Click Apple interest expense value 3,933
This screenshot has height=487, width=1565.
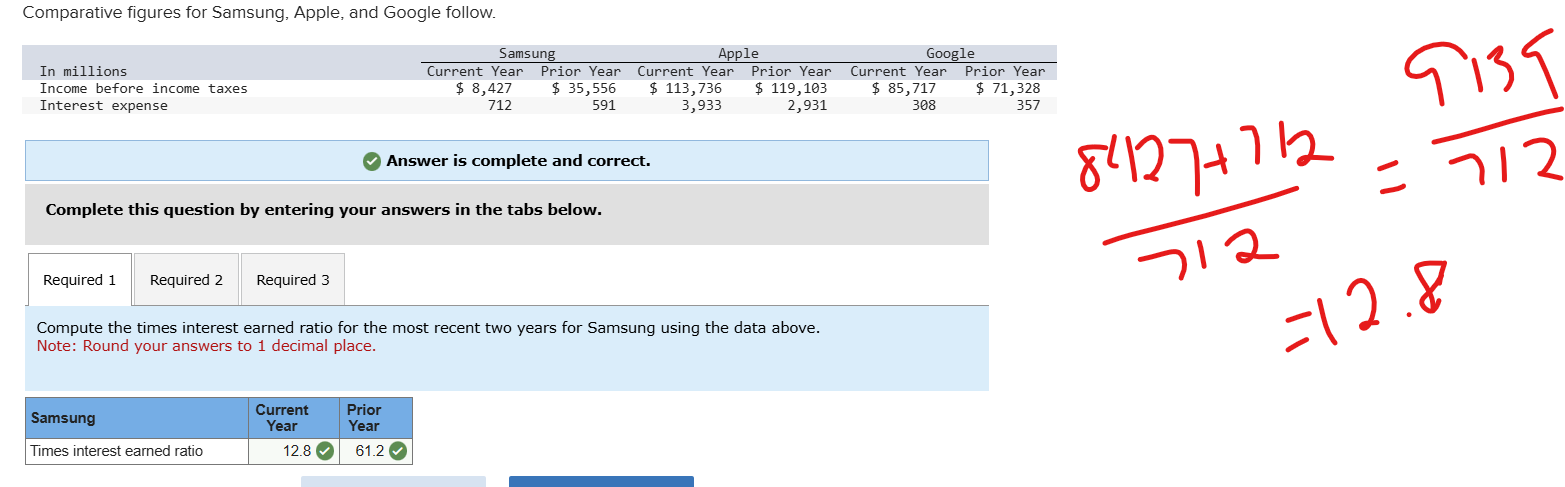(x=701, y=105)
